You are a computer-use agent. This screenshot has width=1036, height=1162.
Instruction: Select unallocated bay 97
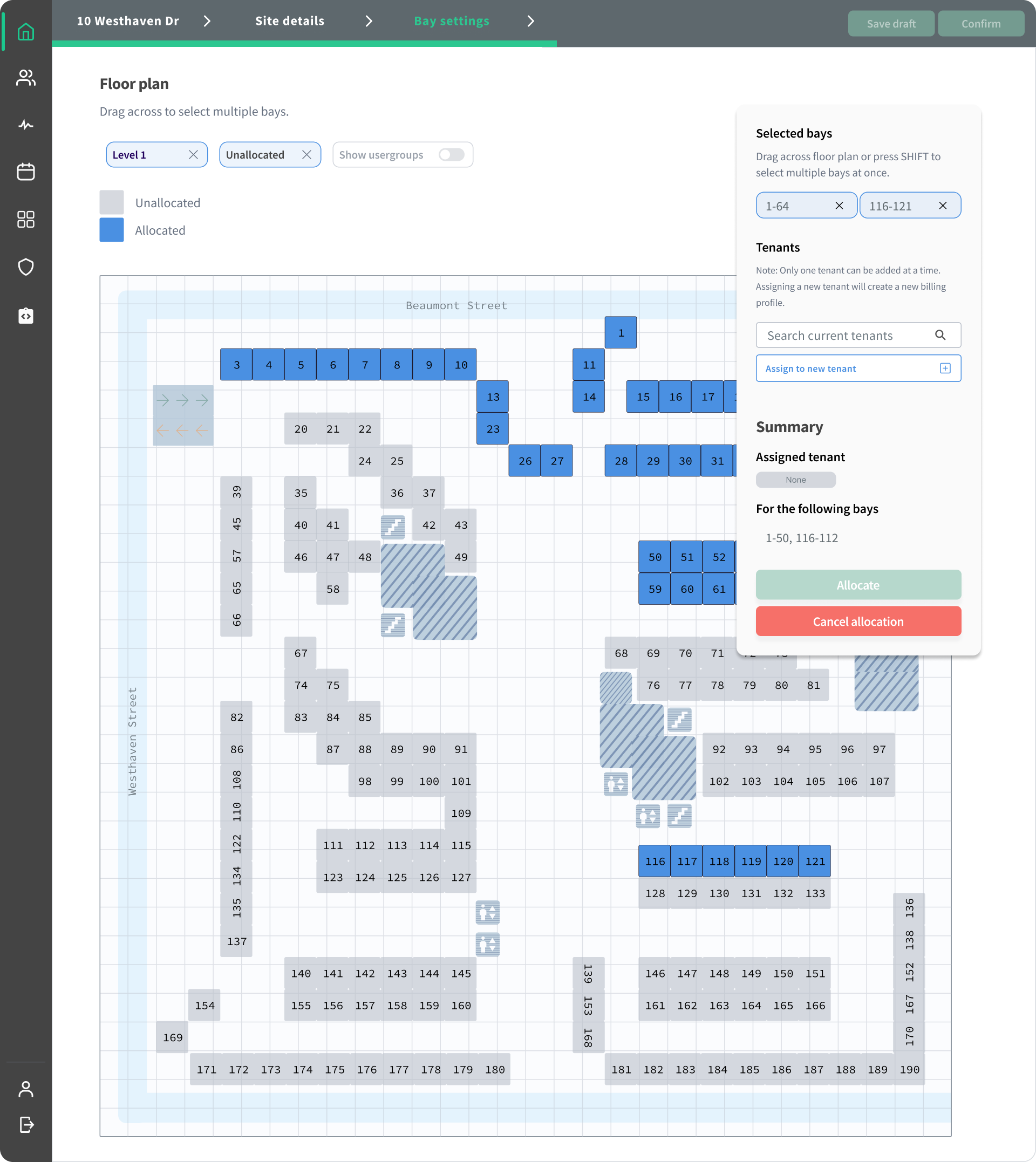click(x=879, y=749)
